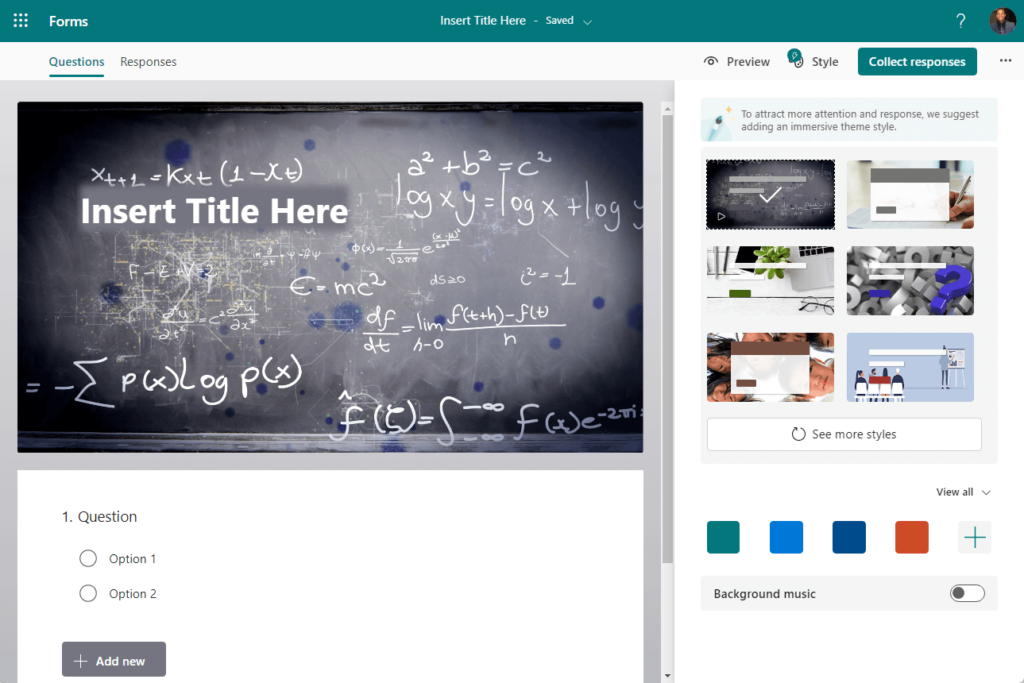
Task: Choose the bright blue color swatch
Action: [786, 537]
